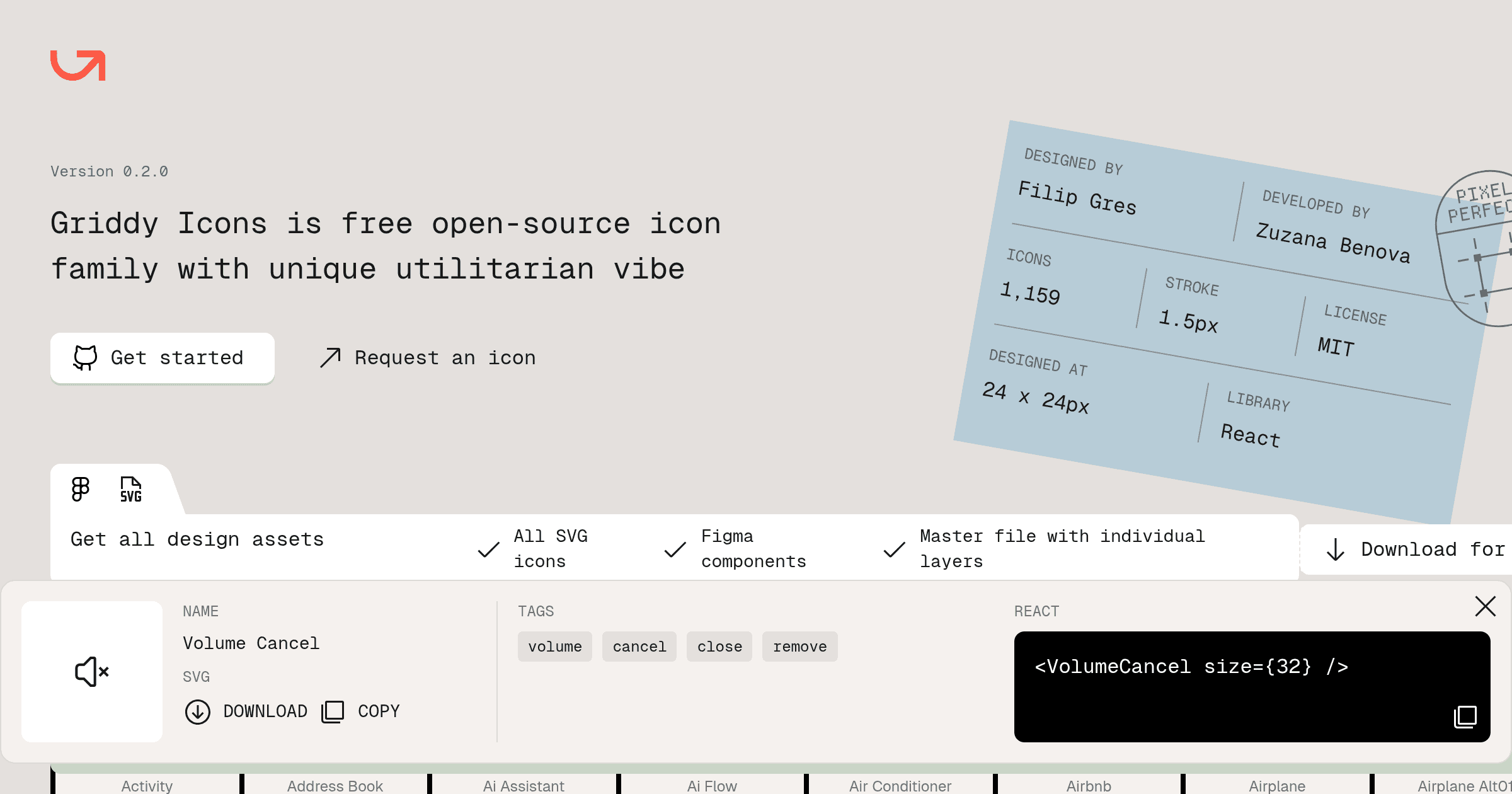Open the Address Book icon tile

click(335, 784)
